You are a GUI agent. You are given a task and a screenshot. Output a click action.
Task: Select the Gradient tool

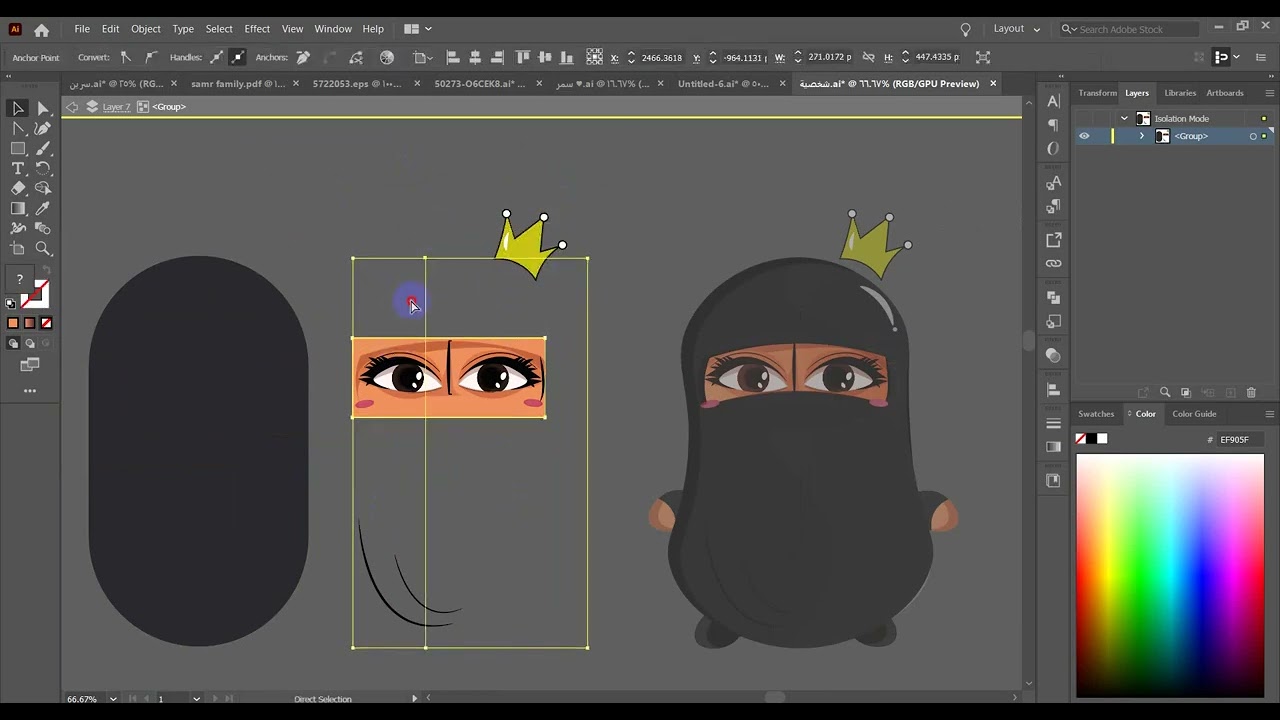(x=18, y=208)
